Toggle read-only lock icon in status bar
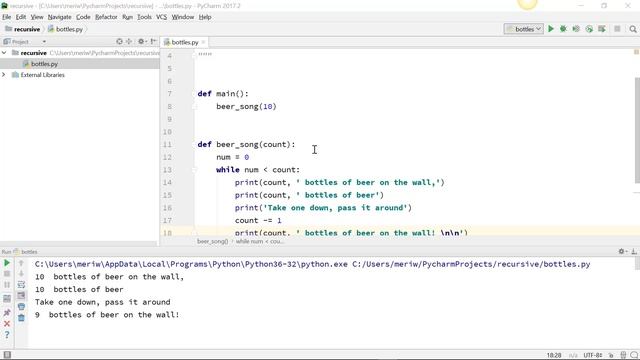 (611, 355)
